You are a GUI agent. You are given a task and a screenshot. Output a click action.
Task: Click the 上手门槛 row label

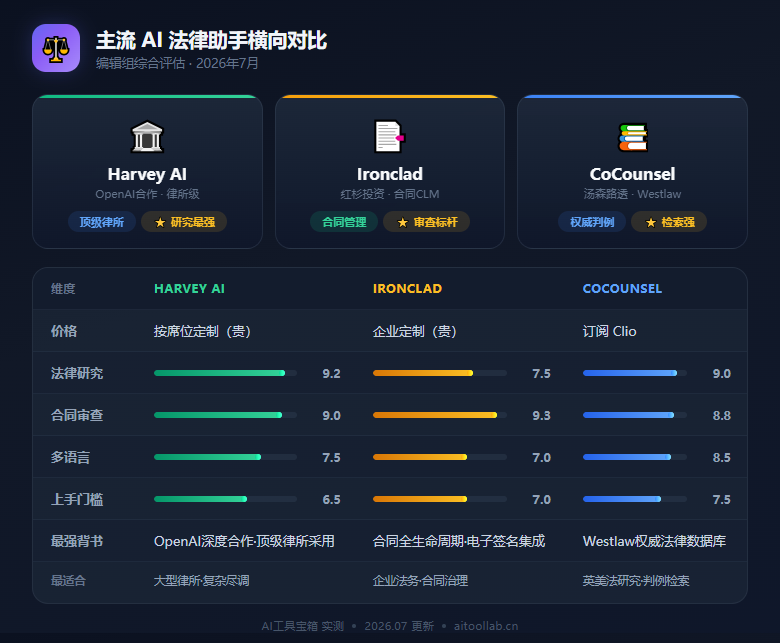click(77, 499)
